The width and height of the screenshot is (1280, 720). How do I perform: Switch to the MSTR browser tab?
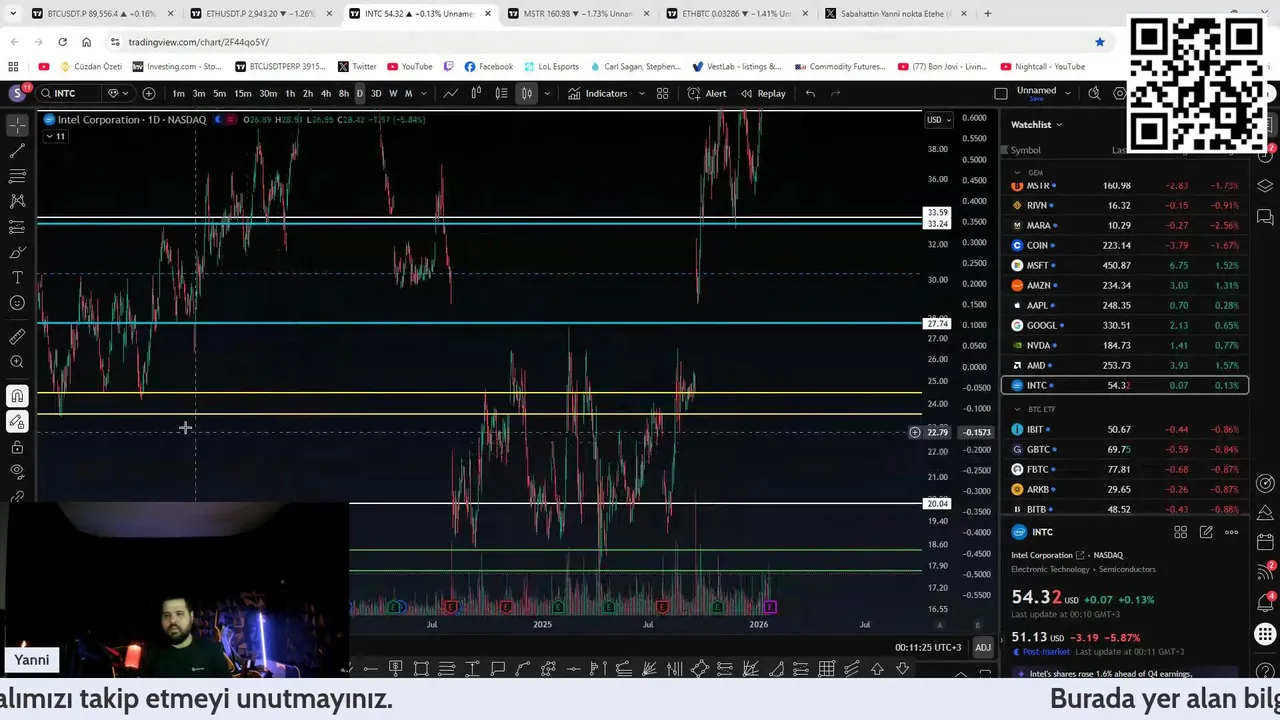579,14
